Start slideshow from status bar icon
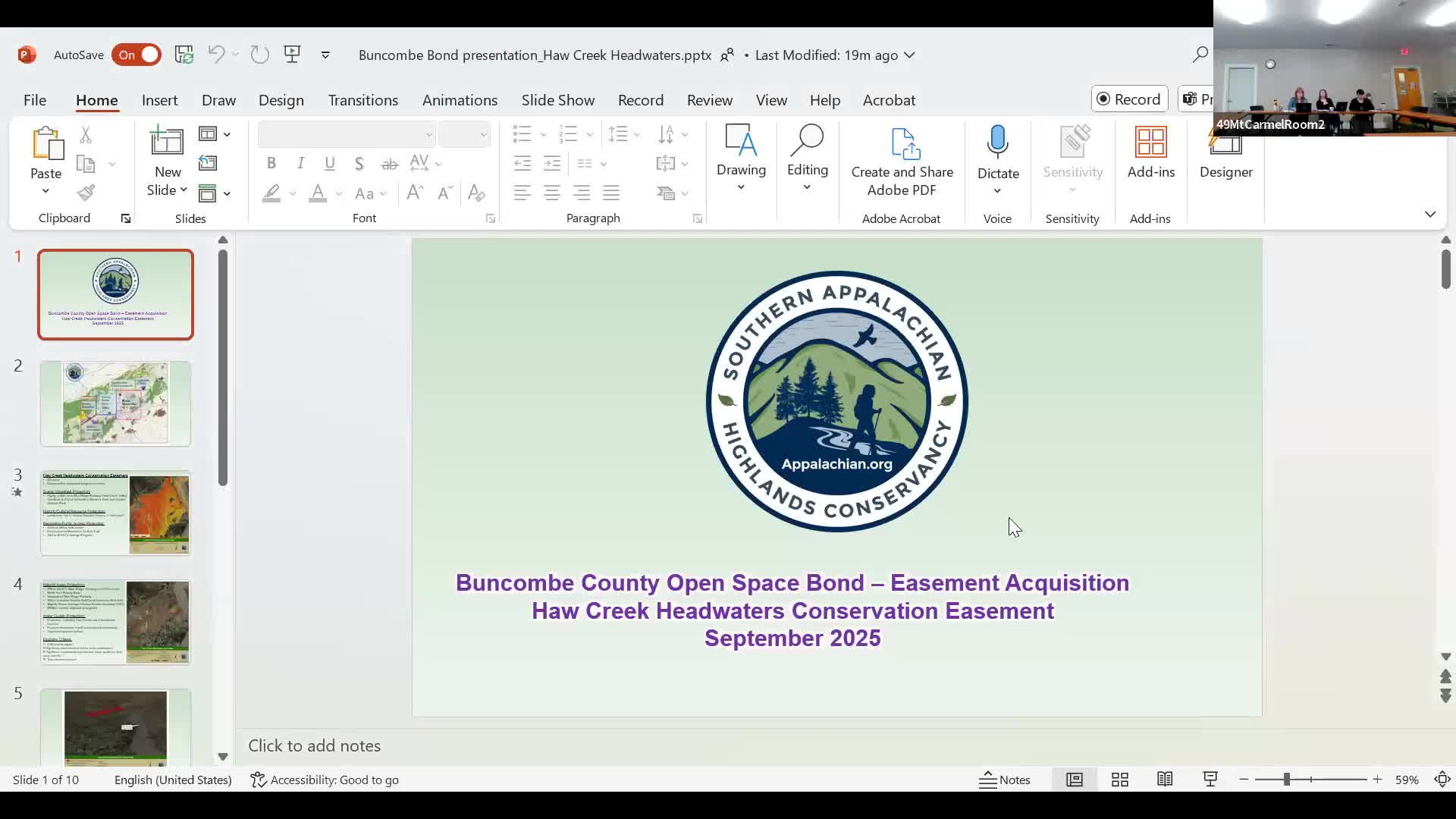This screenshot has height=819, width=1456. point(1210,780)
